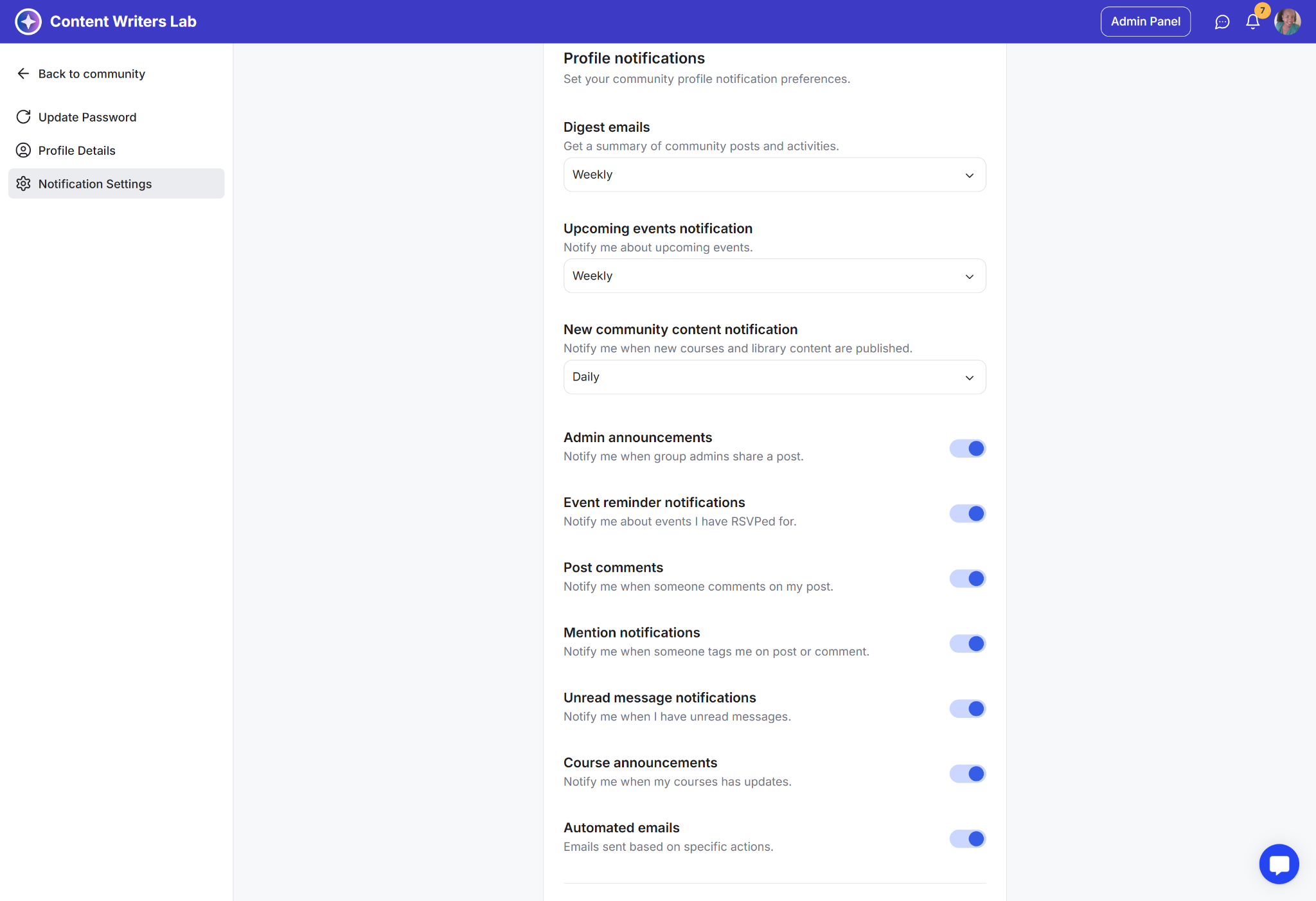Open the Digest emails frequency dropdown
Image resolution: width=1316 pixels, height=901 pixels.
click(x=774, y=175)
